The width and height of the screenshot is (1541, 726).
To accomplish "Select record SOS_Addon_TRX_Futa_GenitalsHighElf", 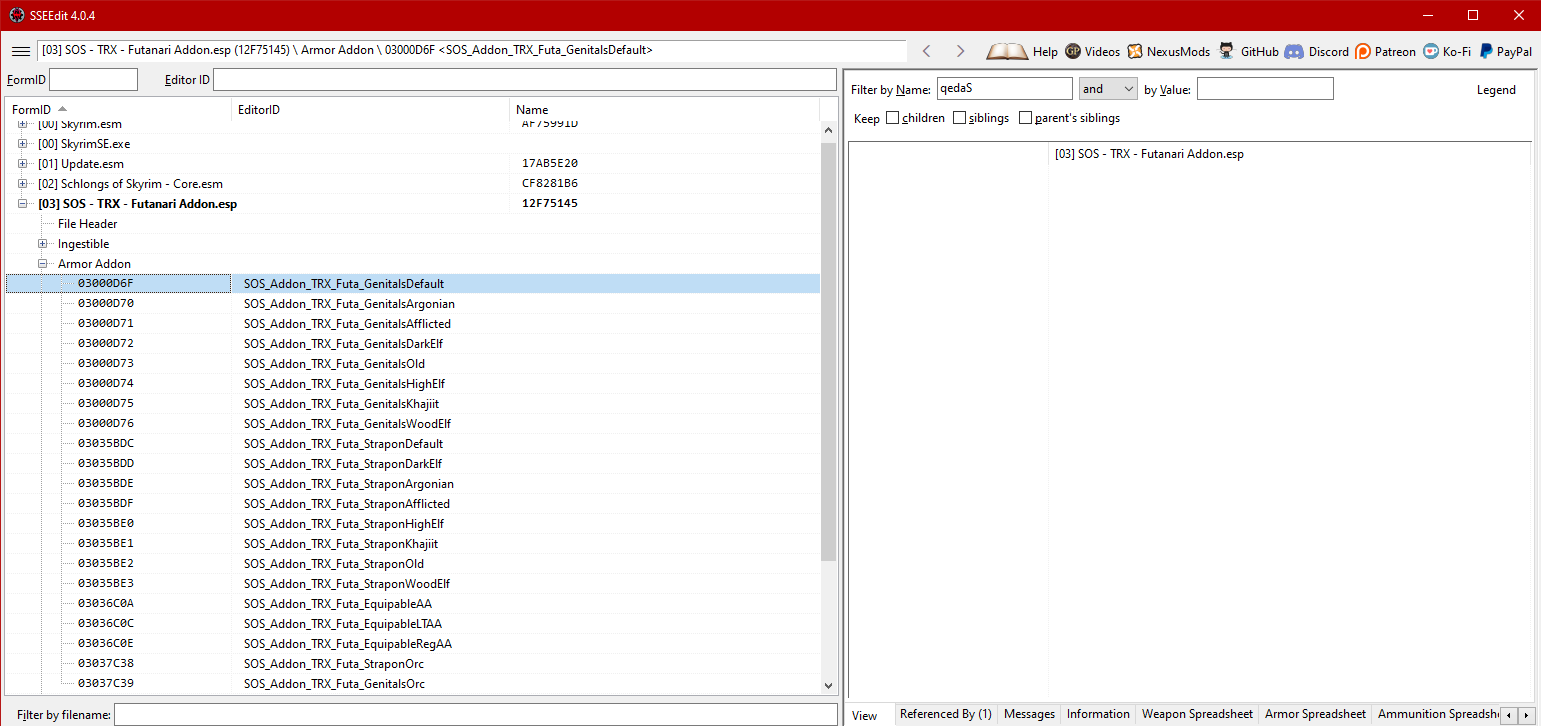I will click(x=412, y=384).
